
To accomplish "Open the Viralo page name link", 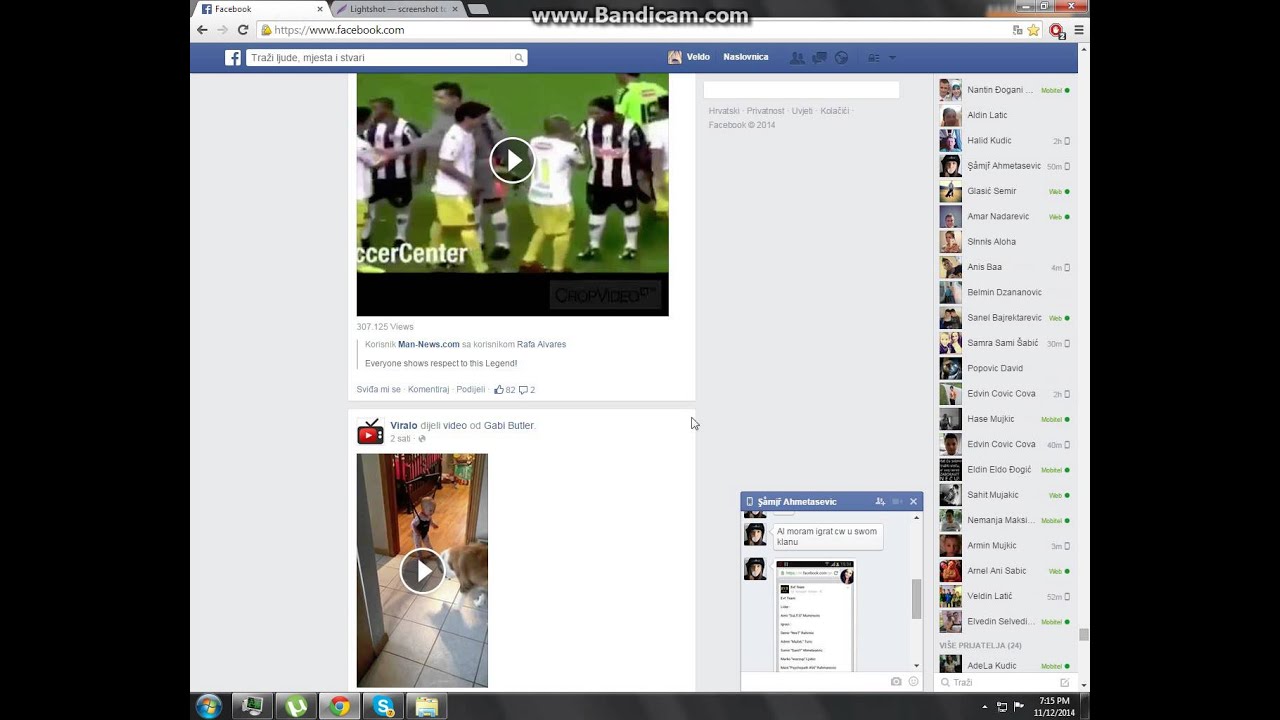I will [404, 425].
